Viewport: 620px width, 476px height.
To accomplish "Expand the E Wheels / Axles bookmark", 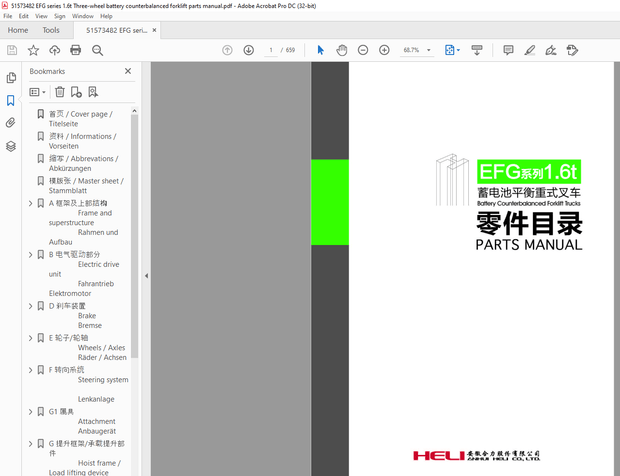I will [x=30, y=338].
